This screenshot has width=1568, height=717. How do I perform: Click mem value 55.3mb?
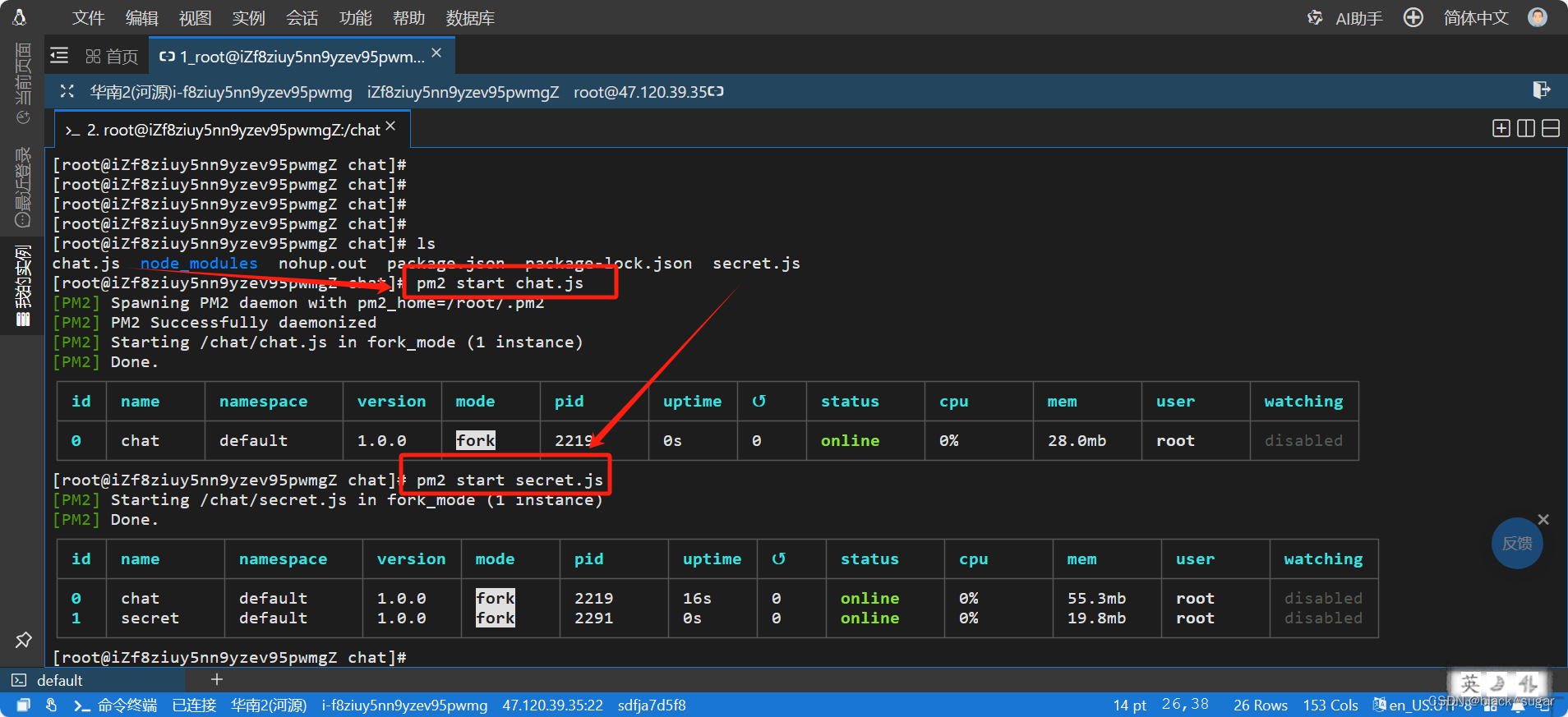(1096, 599)
